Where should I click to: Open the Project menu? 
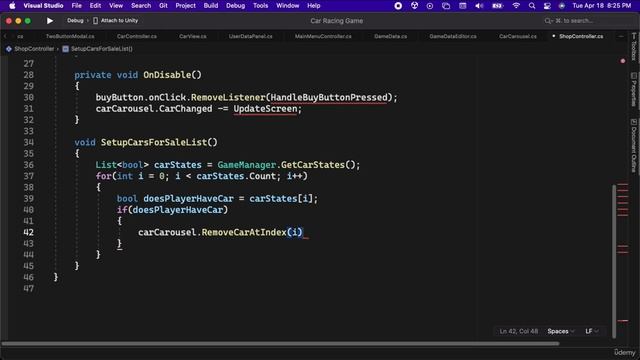click(x=185, y=6)
